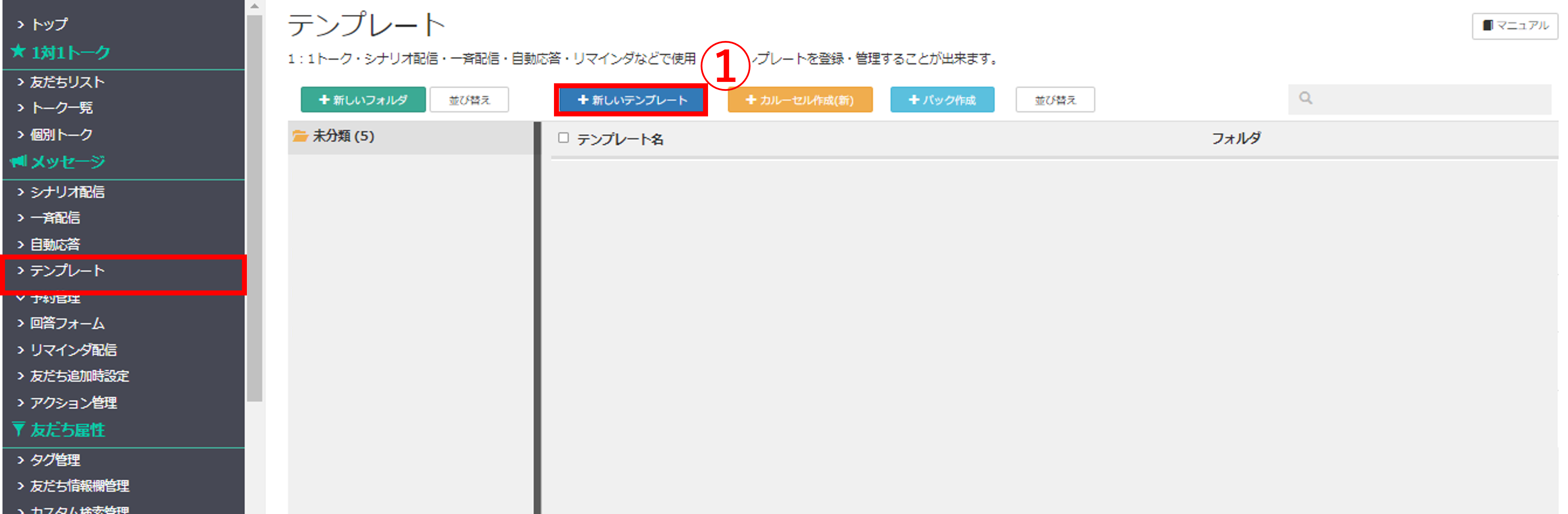This screenshot has height=514, width=1568.
Task: Click the template 並び替え button
Action: coord(1055,100)
